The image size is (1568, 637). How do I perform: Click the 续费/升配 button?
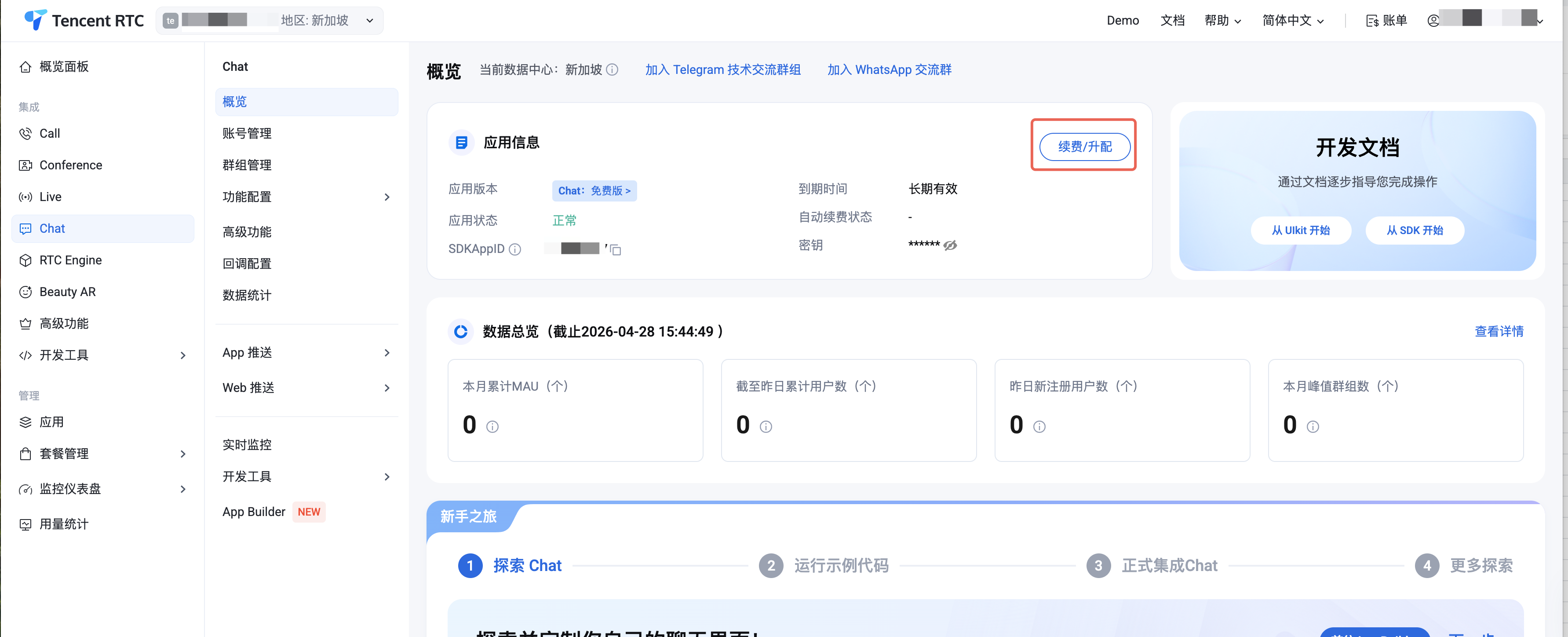[1084, 147]
